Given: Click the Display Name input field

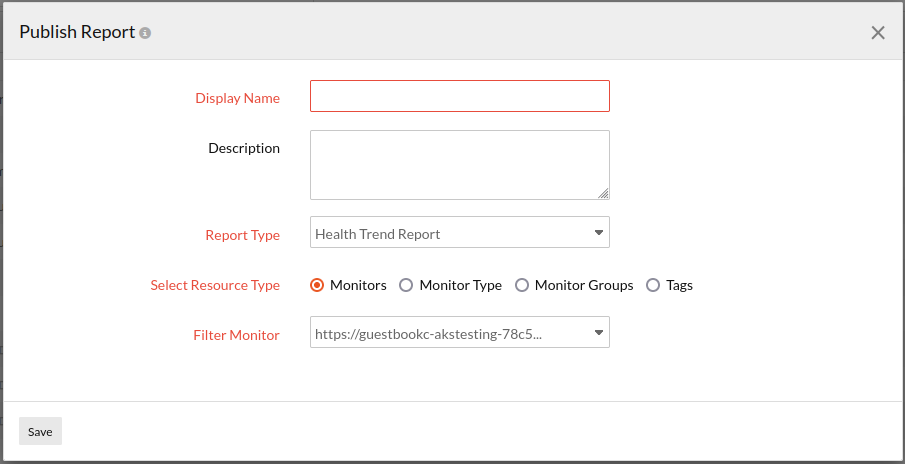Looking at the screenshot, I should click(459, 96).
